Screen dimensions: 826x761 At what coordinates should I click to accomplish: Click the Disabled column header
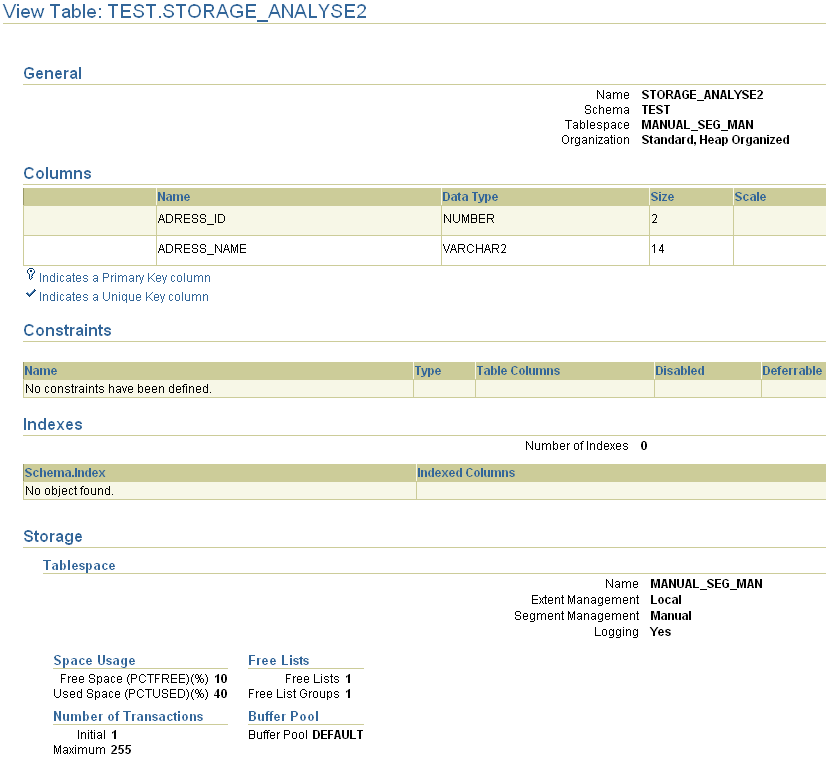[x=680, y=371]
